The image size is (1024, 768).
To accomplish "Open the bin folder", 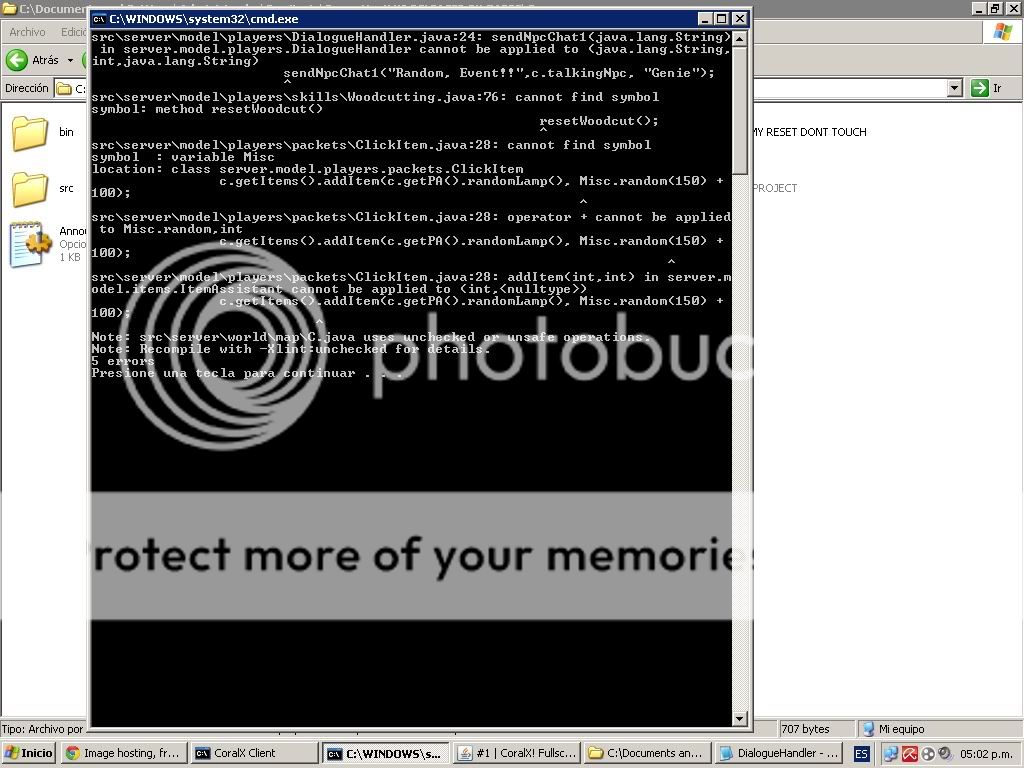I will (30, 133).
